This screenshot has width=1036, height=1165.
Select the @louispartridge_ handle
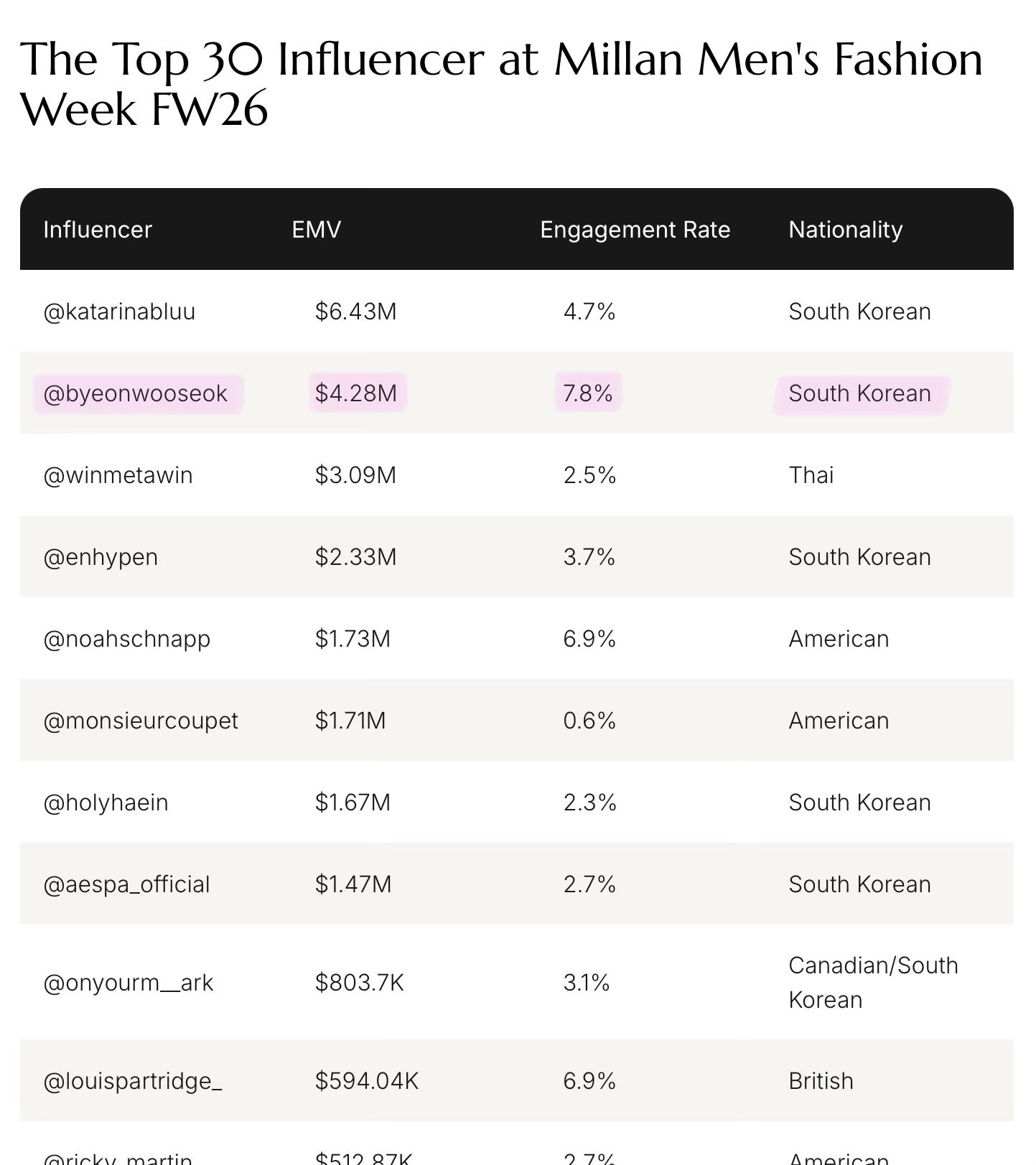click(133, 1081)
